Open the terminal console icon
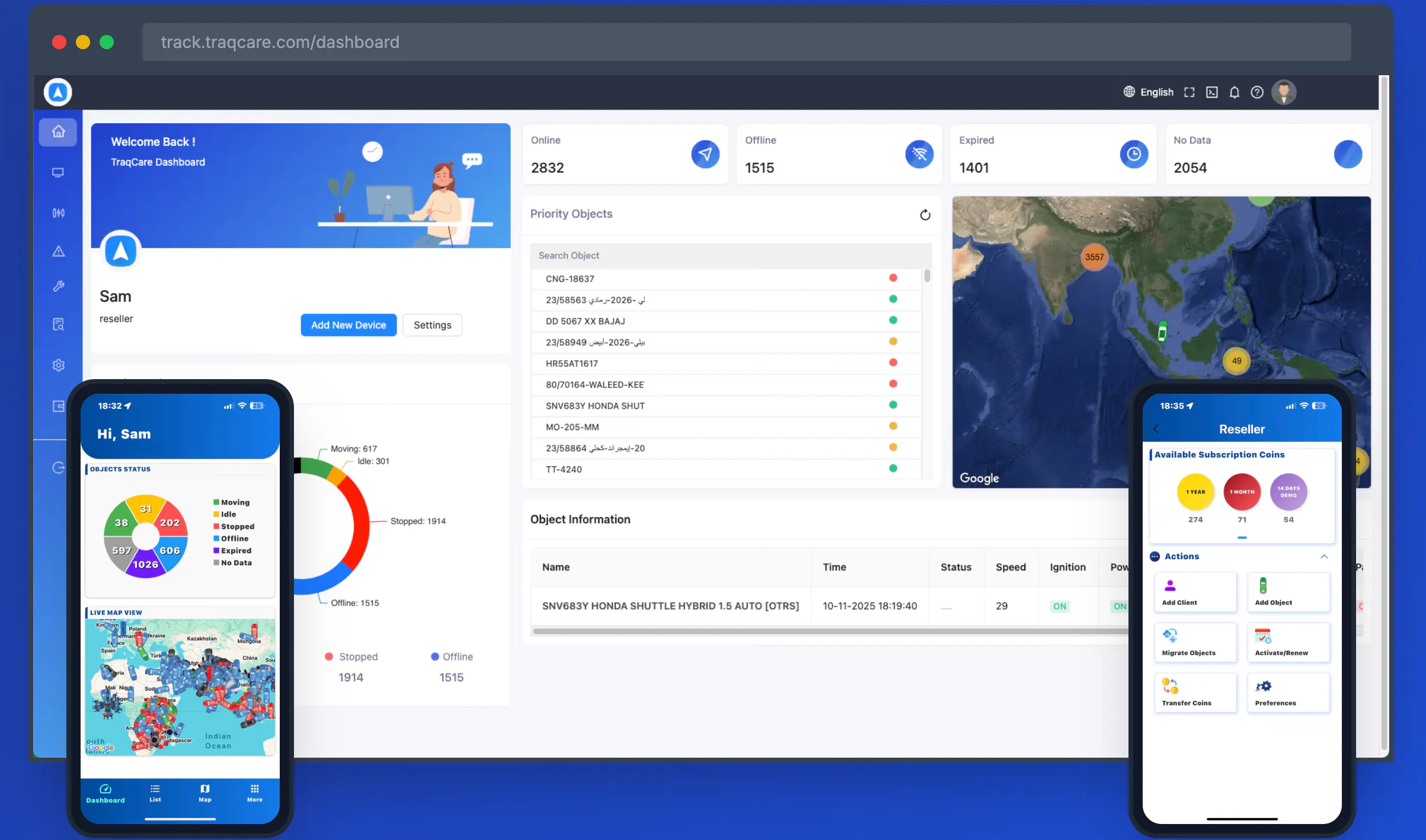 [x=1212, y=92]
